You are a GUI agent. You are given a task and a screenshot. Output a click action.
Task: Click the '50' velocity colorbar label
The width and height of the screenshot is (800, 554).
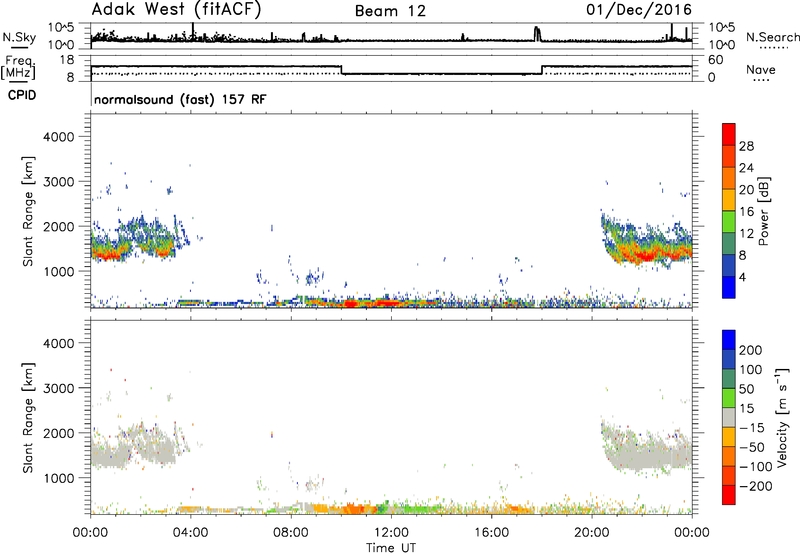[746, 389]
